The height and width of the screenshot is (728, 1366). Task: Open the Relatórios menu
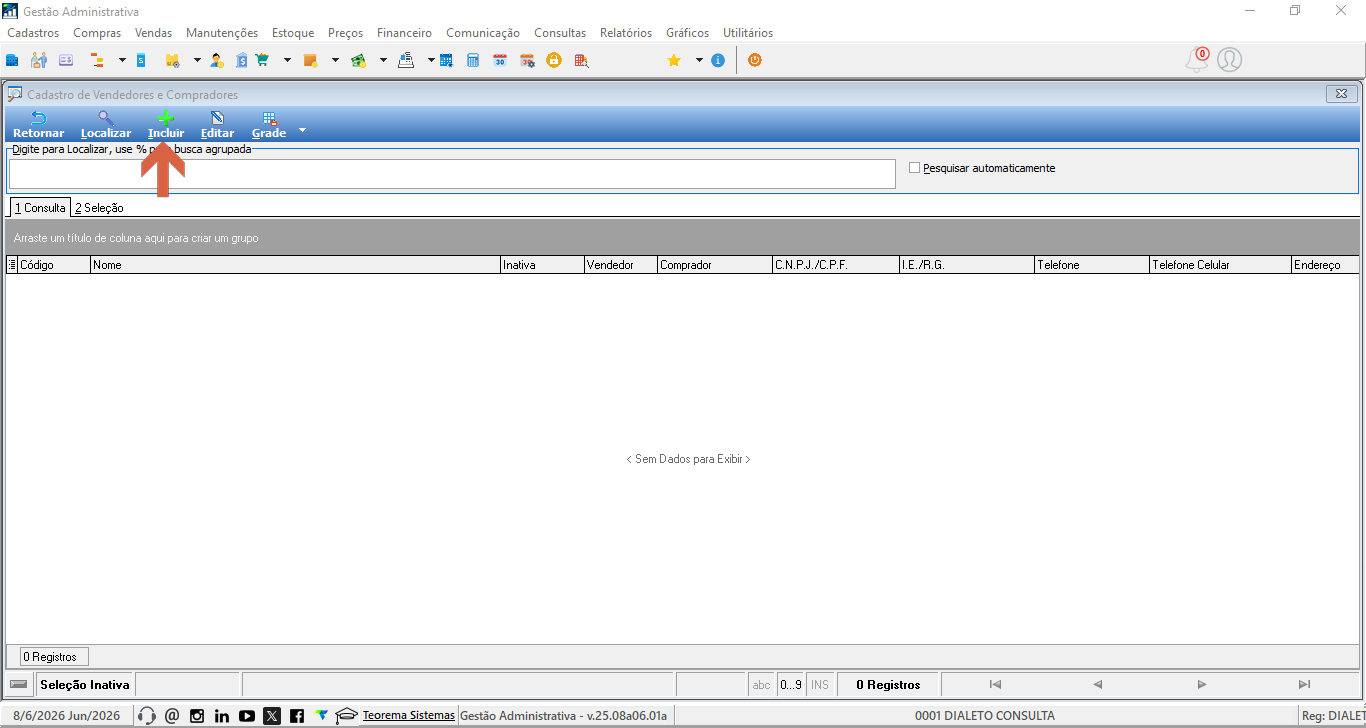click(x=626, y=33)
